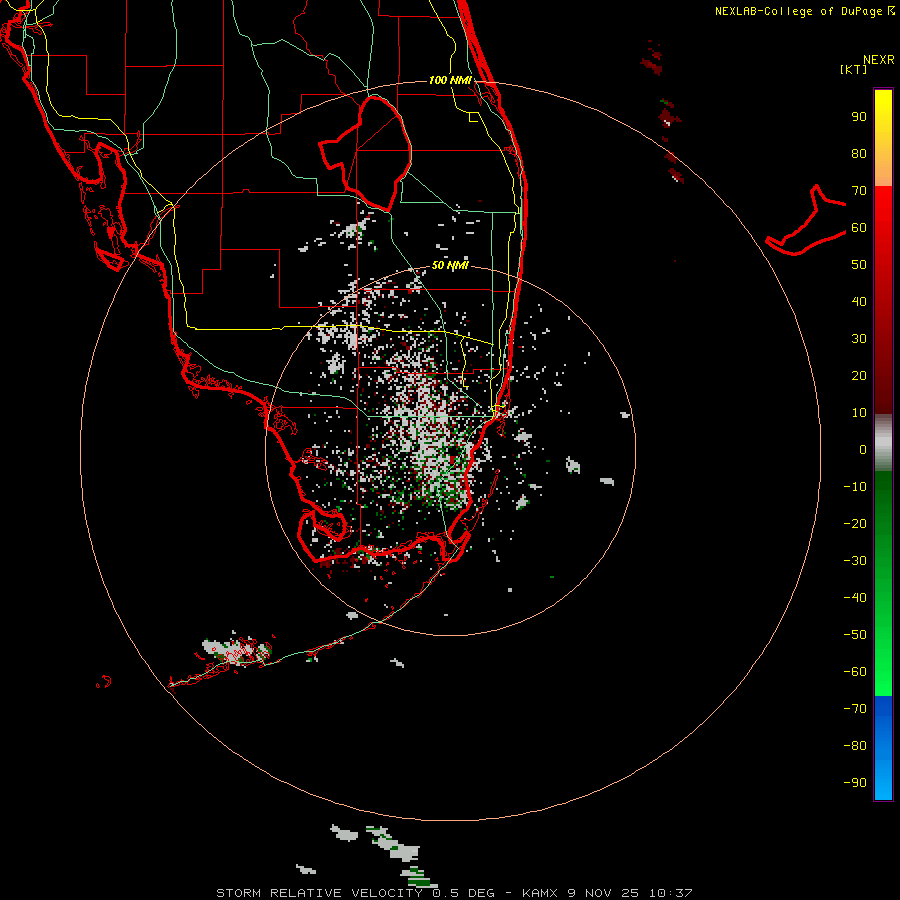The height and width of the screenshot is (900, 900).
Task: Click the radar echo cluster over the lower Keys
Action: click(238, 650)
